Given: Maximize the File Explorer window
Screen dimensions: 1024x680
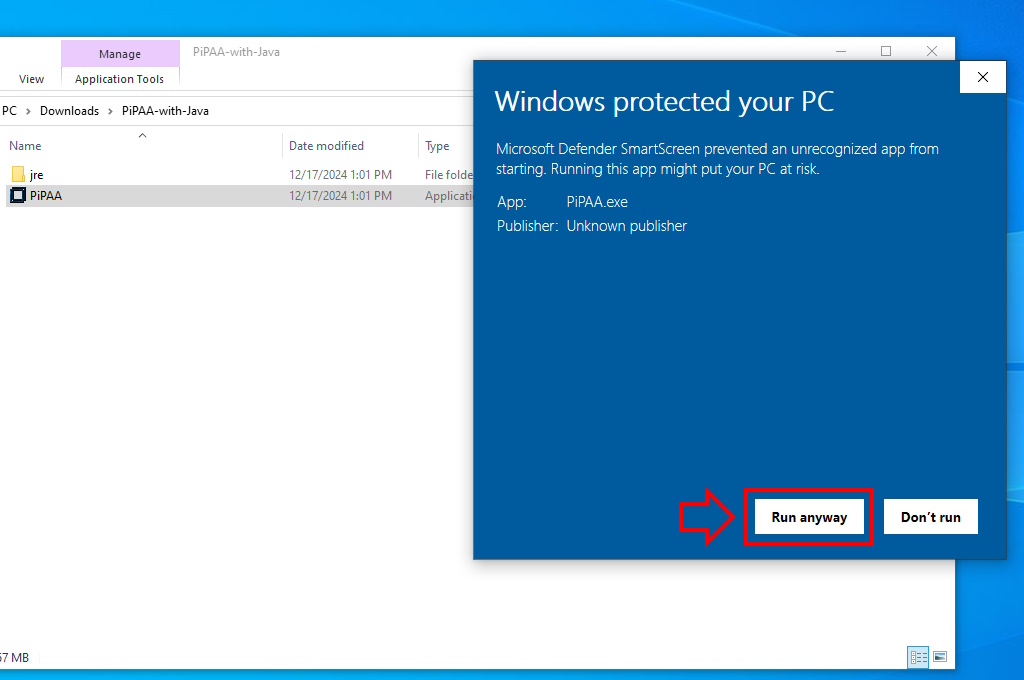Looking at the screenshot, I should (886, 51).
